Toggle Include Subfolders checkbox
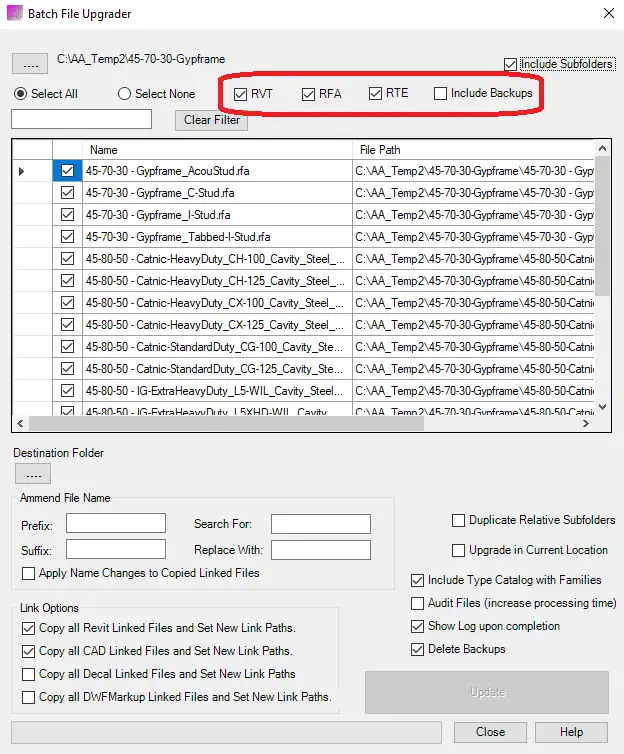This screenshot has width=624, height=754. point(512,64)
